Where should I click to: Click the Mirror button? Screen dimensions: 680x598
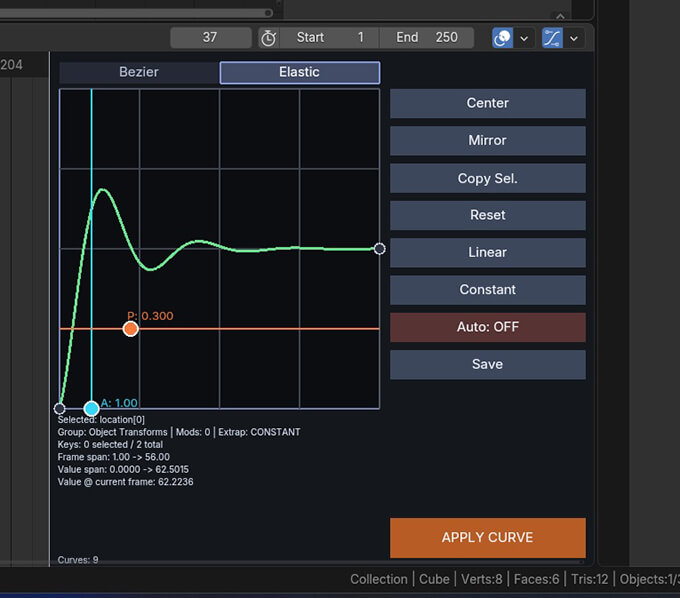487,141
